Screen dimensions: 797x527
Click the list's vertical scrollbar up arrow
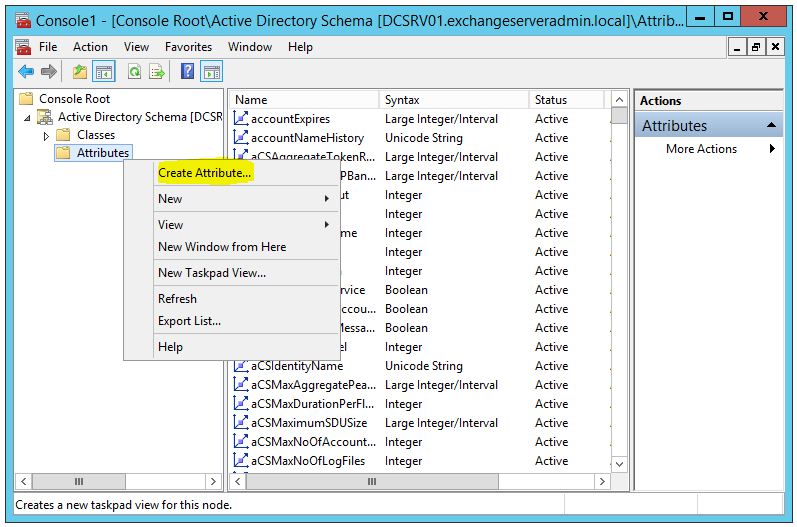pos(619,100)
